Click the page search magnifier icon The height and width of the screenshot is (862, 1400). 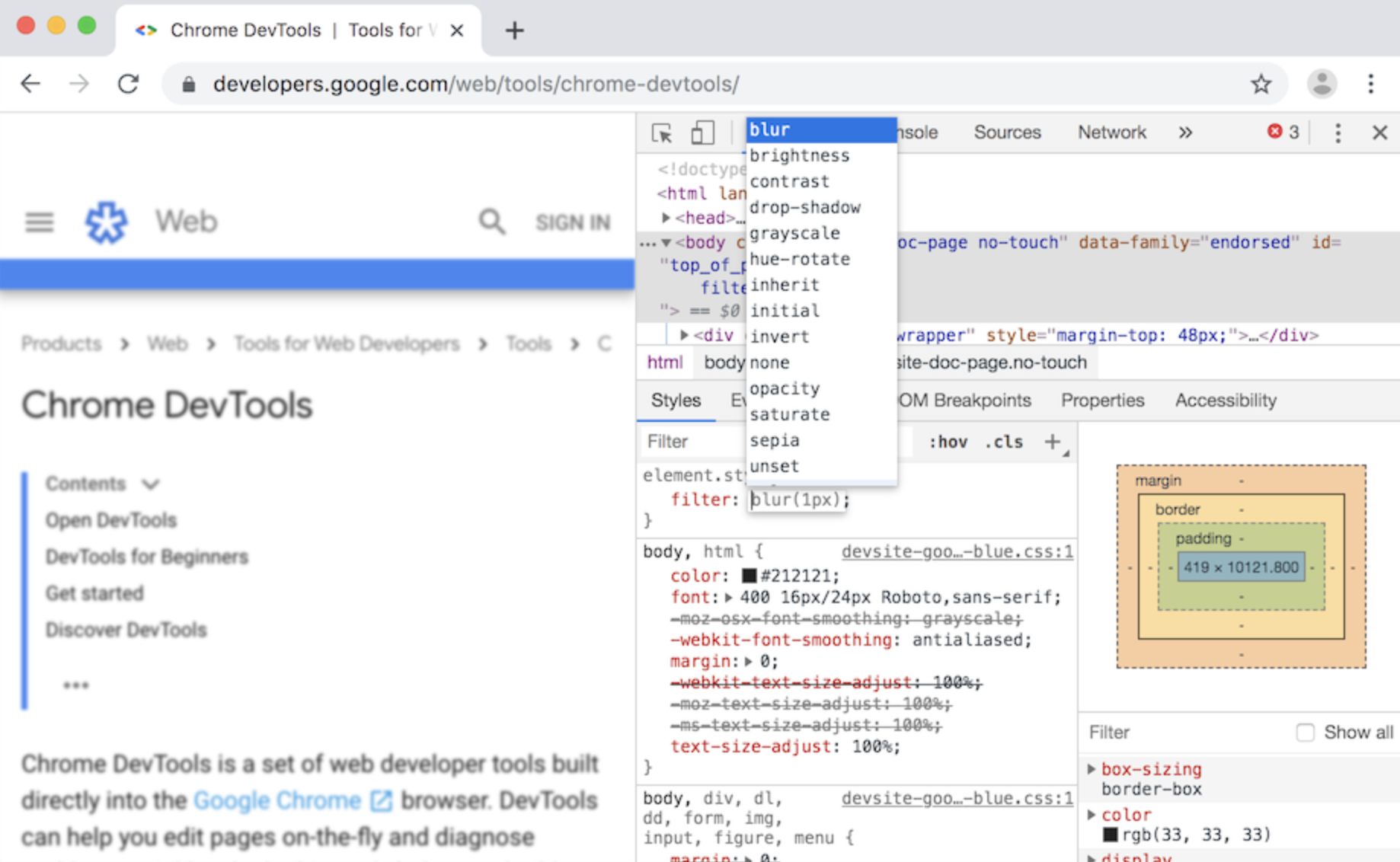(492, 222)
